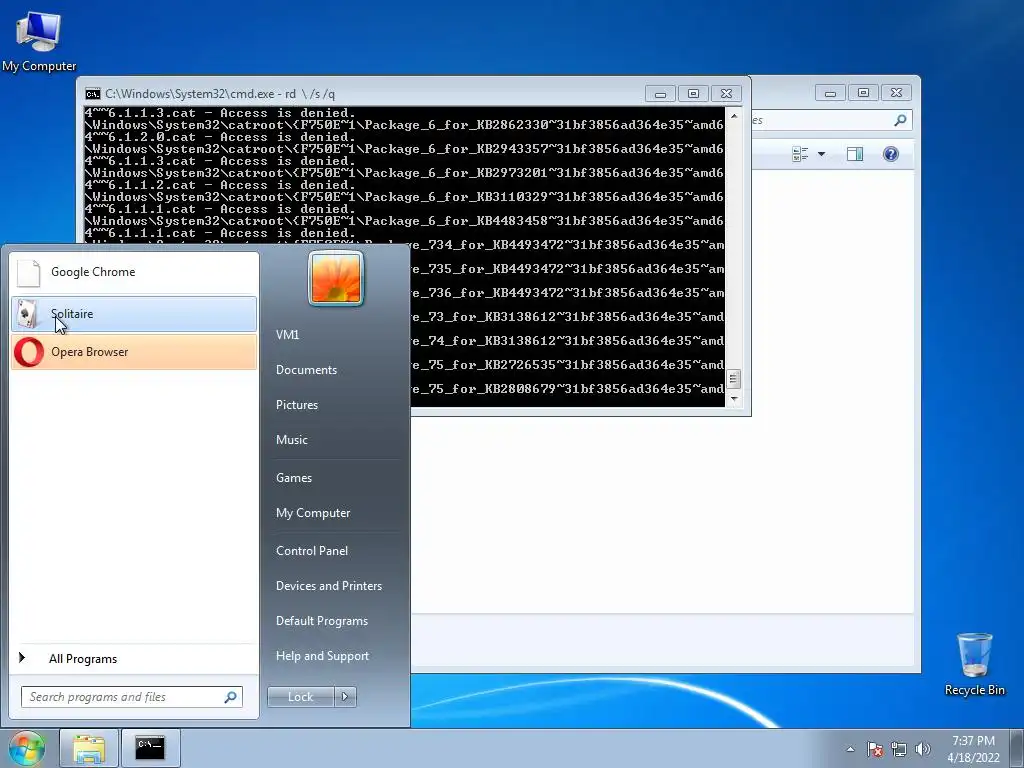The width and height of the screenshot is (1024, 768).
Task: Open Devices and Printers
Action: pyautogui.click(x=328, y=586)
